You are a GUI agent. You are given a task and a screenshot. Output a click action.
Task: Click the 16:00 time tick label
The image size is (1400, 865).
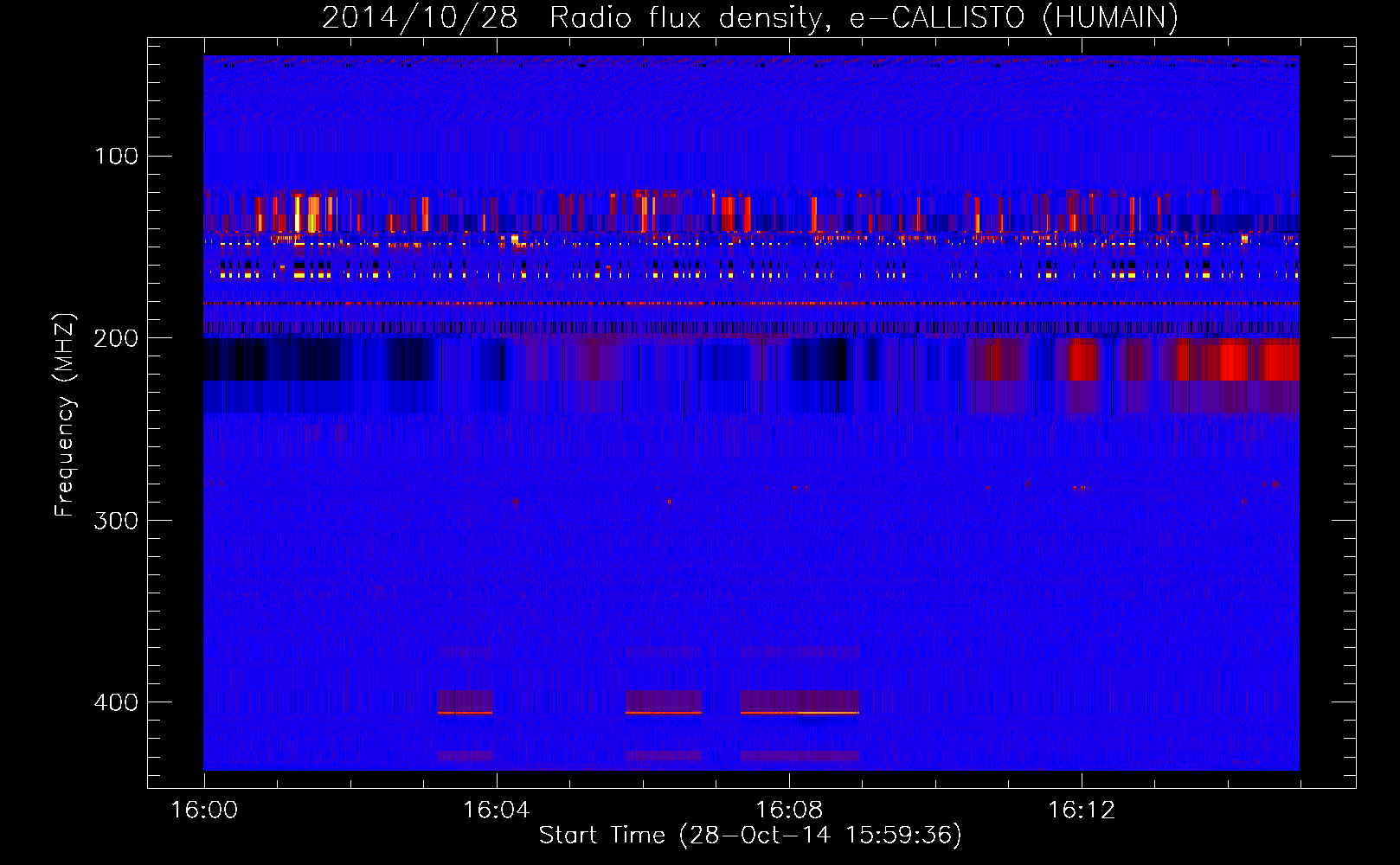tap(204, 811)
